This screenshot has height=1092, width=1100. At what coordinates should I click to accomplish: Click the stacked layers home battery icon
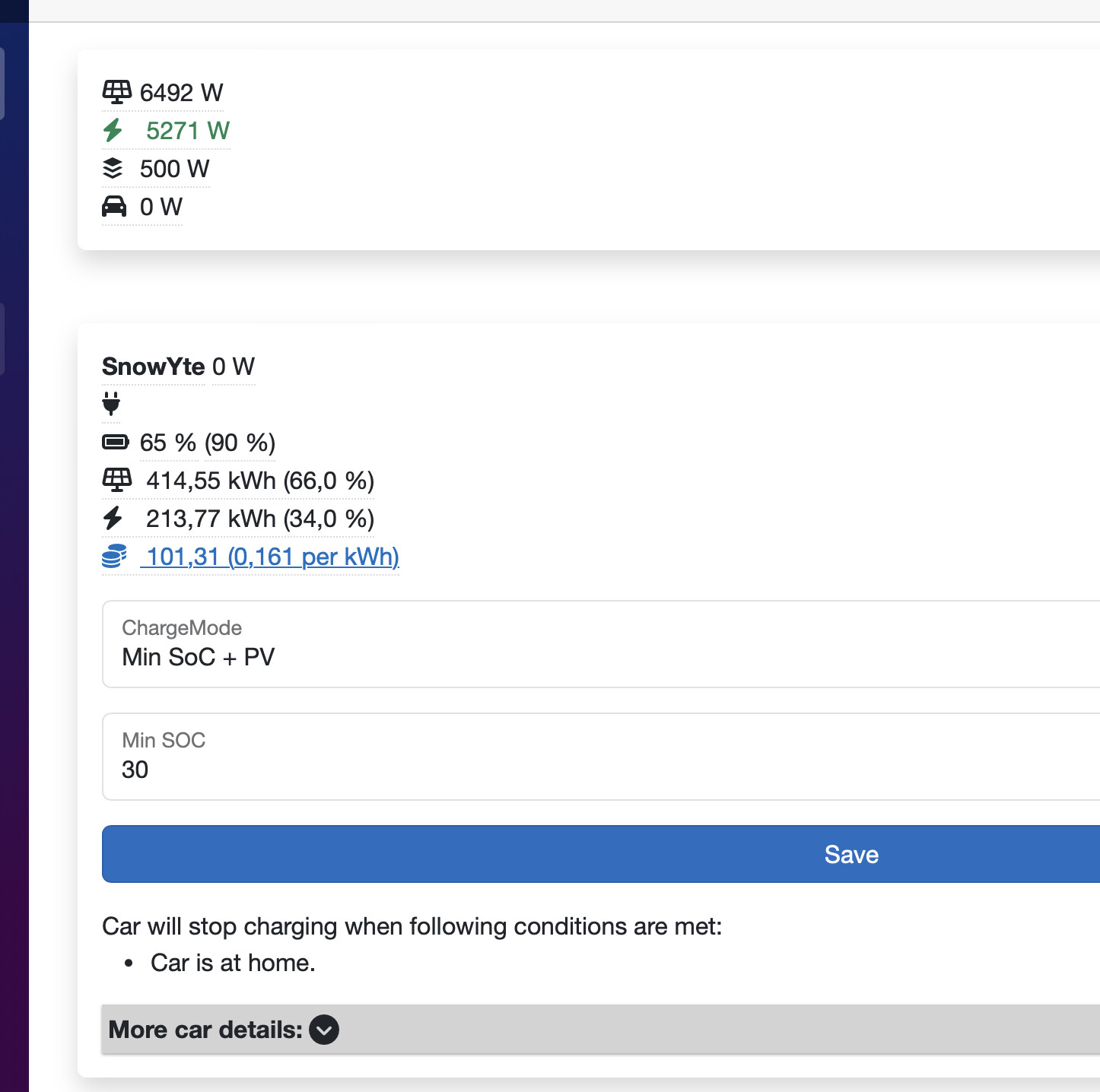point(113,168)
